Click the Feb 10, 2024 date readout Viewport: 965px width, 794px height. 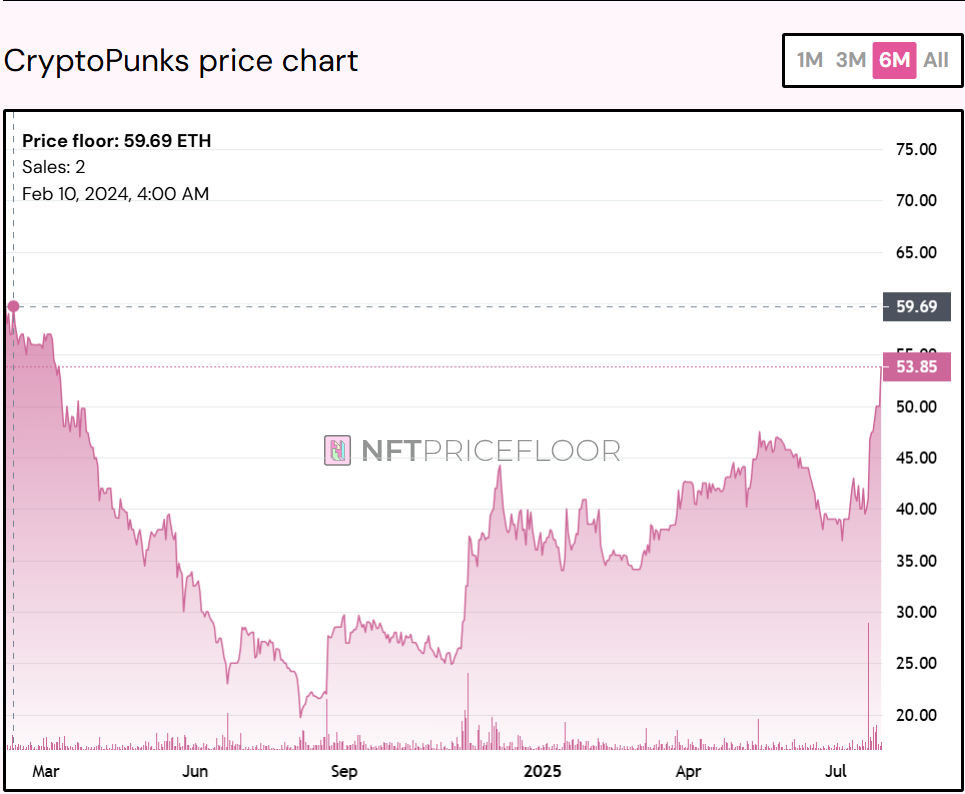tap(116, 194)
